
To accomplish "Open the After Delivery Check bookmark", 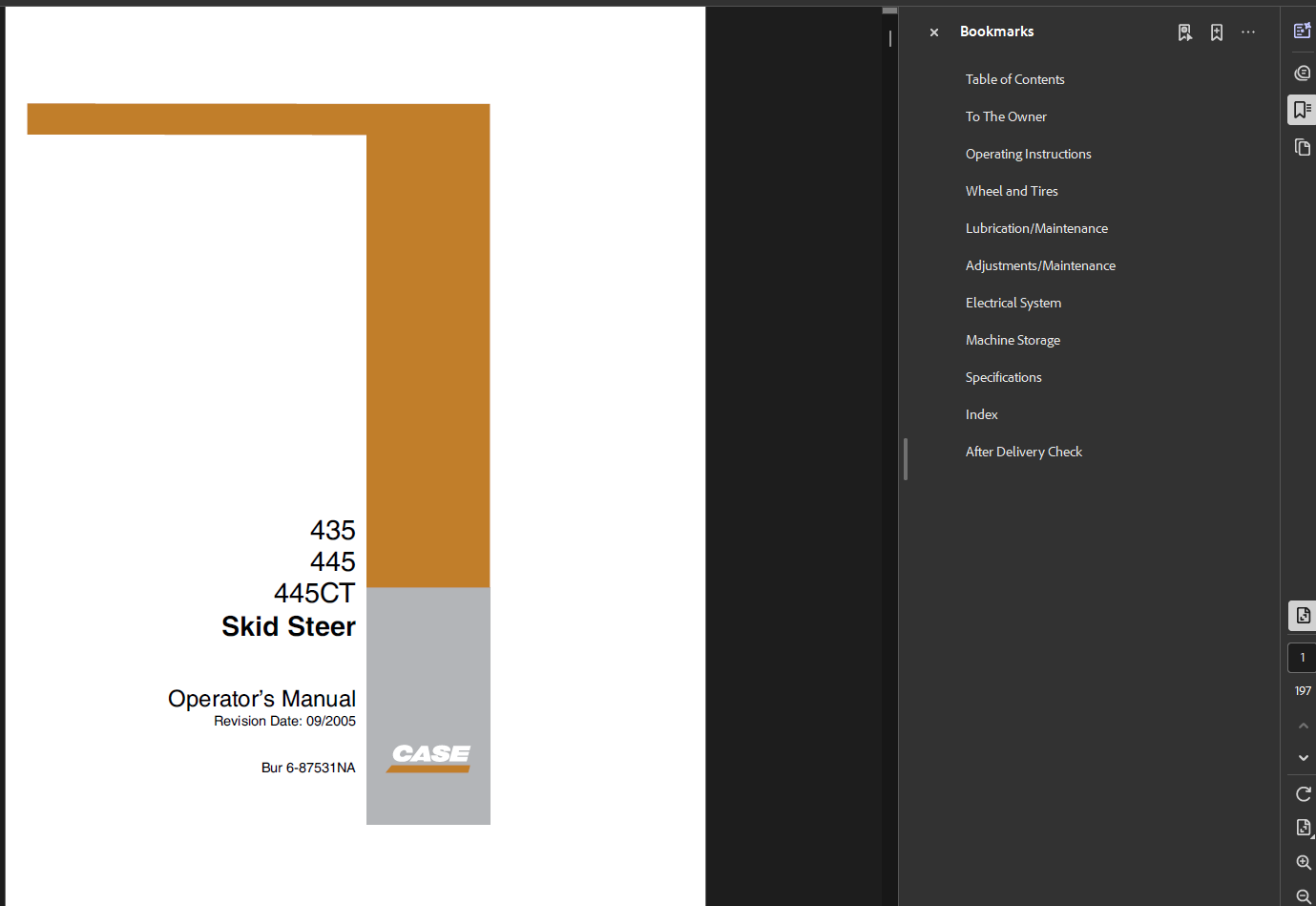I will pyautogui.click(x=1023, y=452).
